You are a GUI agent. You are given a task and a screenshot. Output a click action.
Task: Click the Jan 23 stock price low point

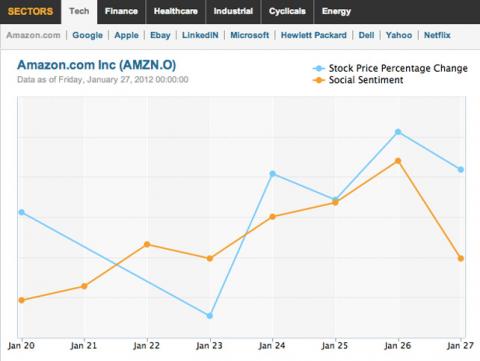coord(210,316)
